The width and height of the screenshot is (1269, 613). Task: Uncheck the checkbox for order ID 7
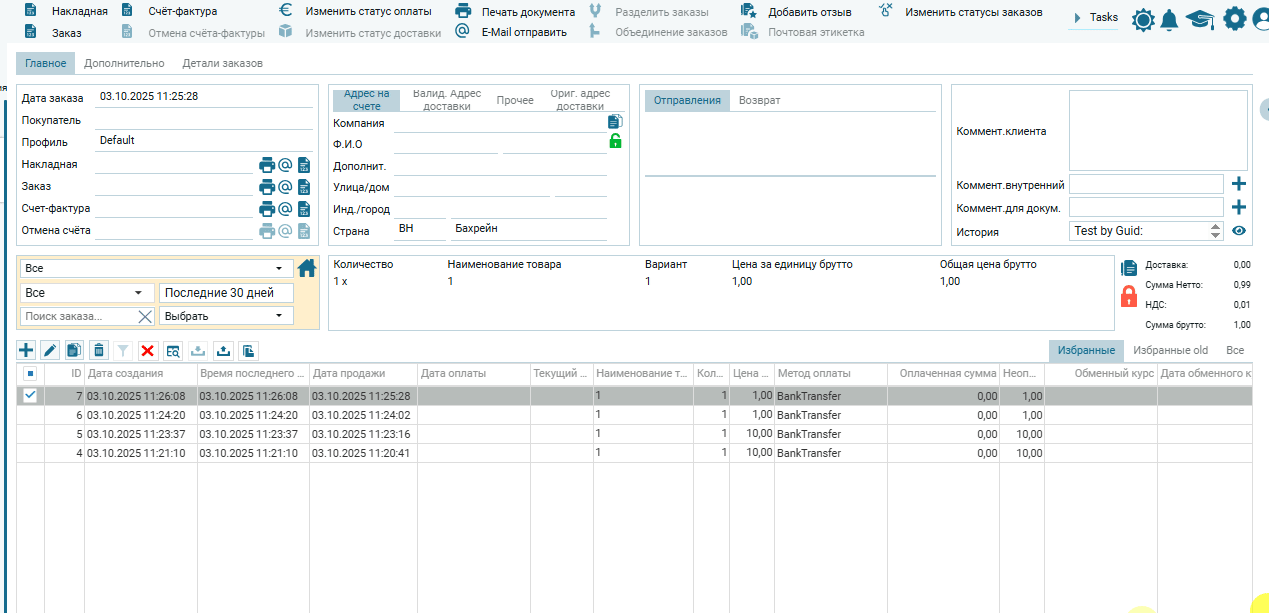pos(30,396)
